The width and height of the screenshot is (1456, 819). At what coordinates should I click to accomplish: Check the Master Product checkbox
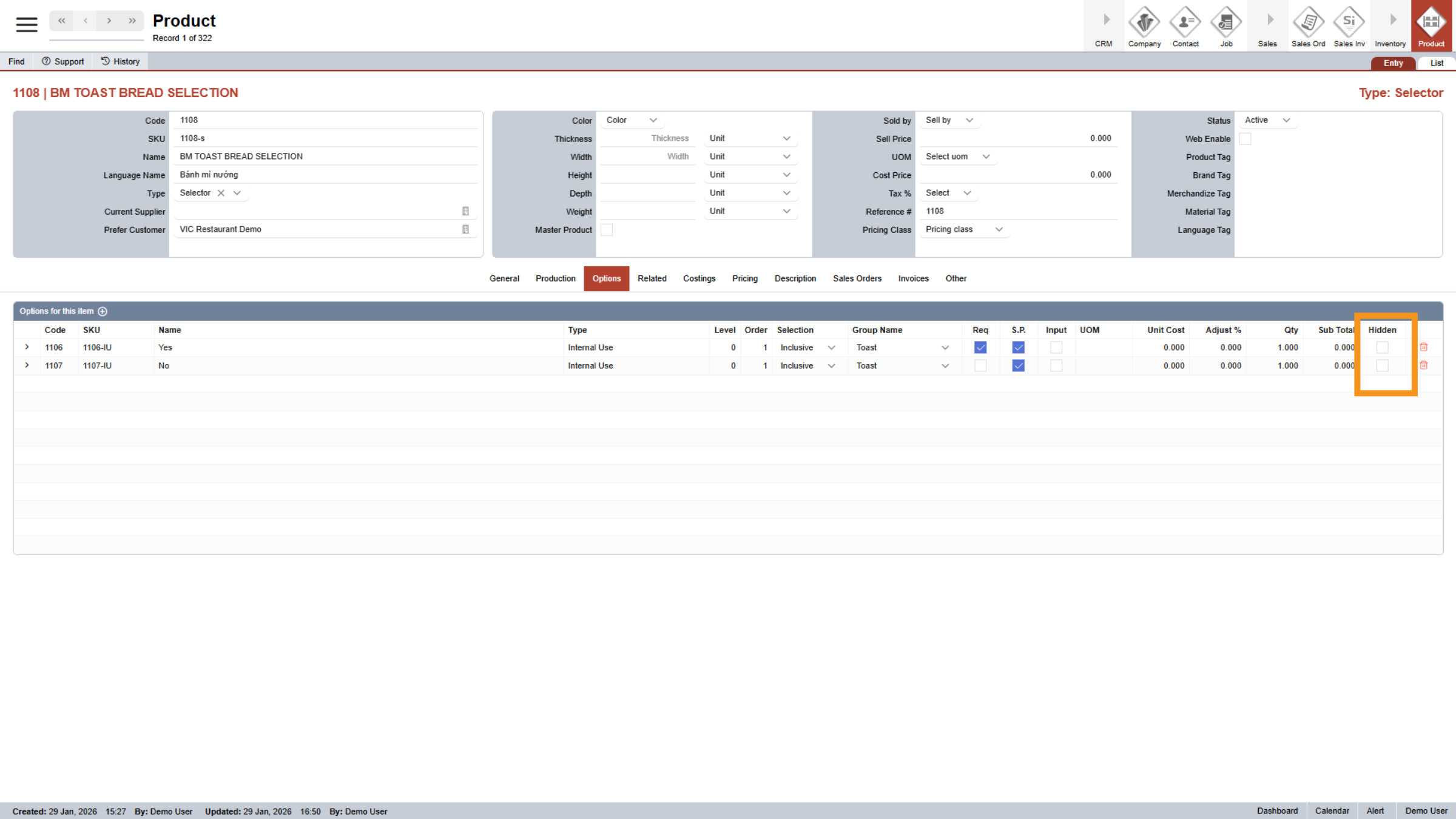point(607,230)
